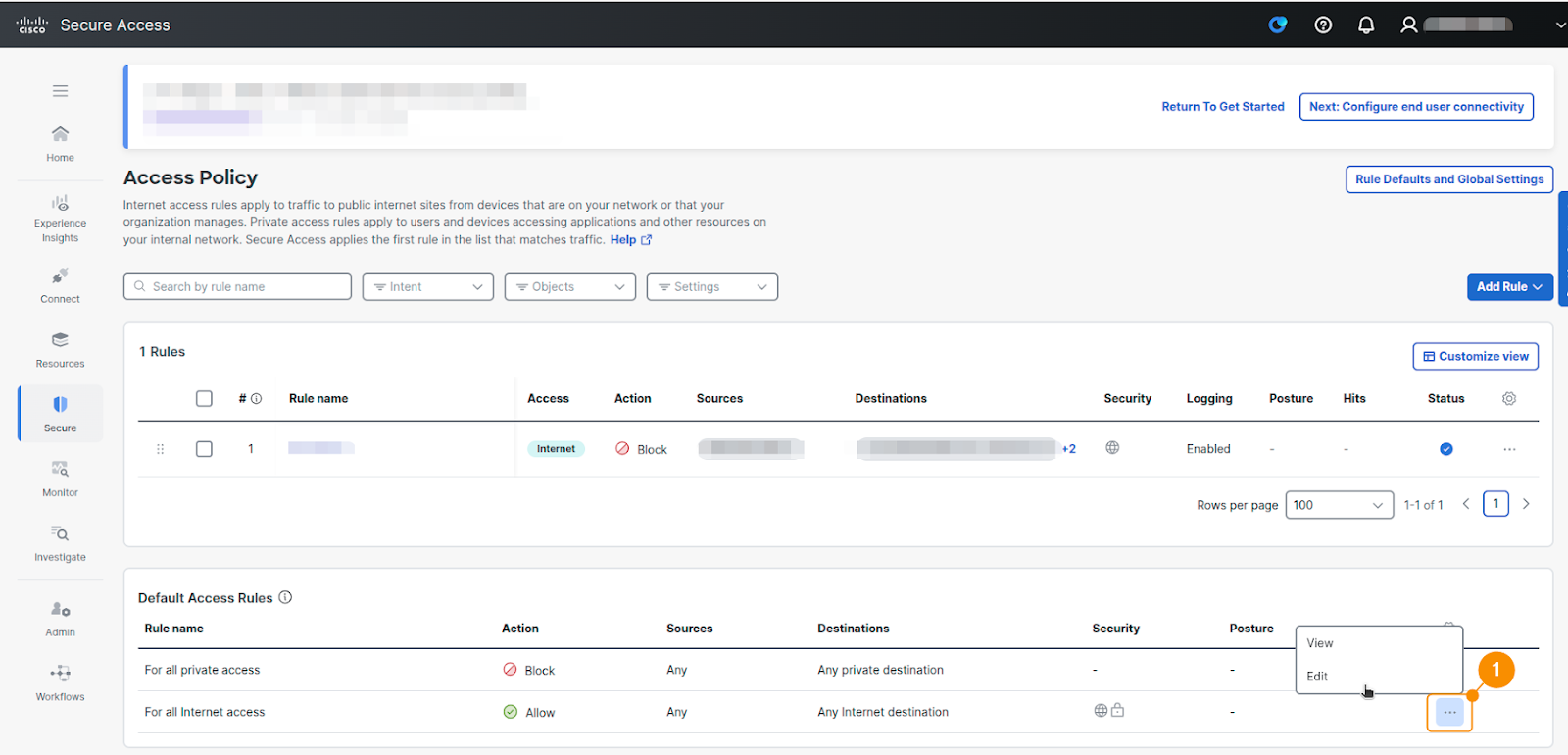Viewport: 1568px width, 755px height.
Task: Check the box for rule 1
Action: pyautogui.click(x=204, y=449)
